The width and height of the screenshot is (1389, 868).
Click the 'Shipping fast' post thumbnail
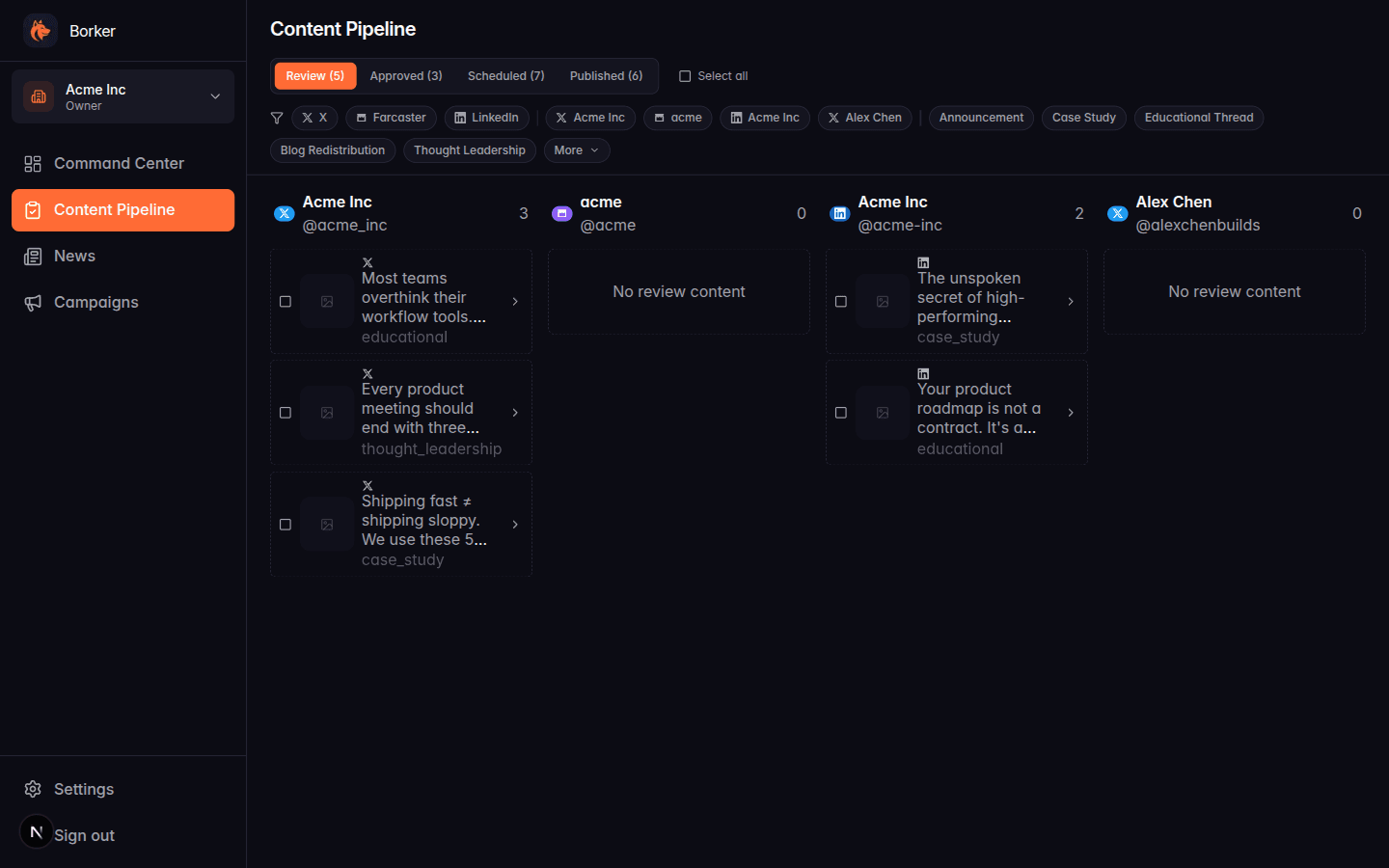[327, 524]
